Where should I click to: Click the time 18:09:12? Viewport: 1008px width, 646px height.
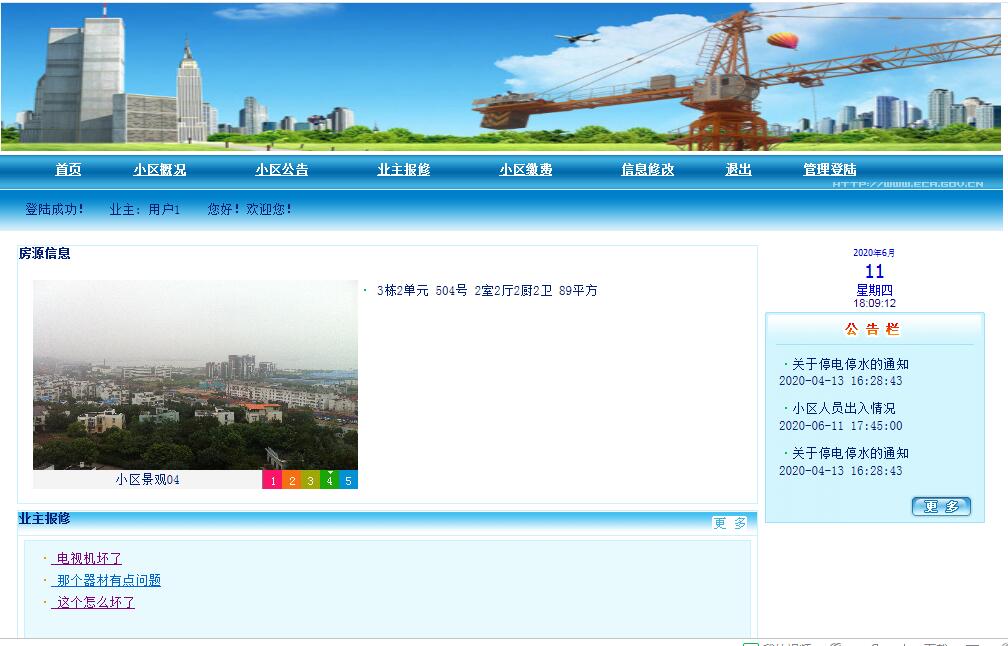(874, 303)
